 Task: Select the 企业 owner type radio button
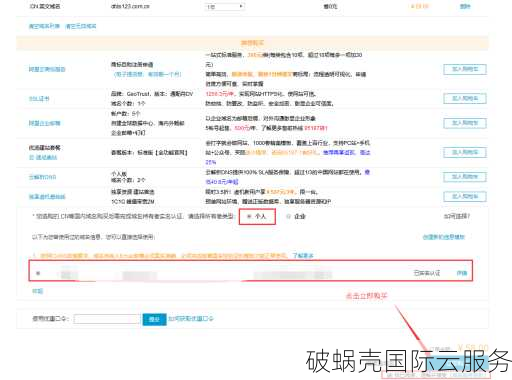tap(288, 216)
